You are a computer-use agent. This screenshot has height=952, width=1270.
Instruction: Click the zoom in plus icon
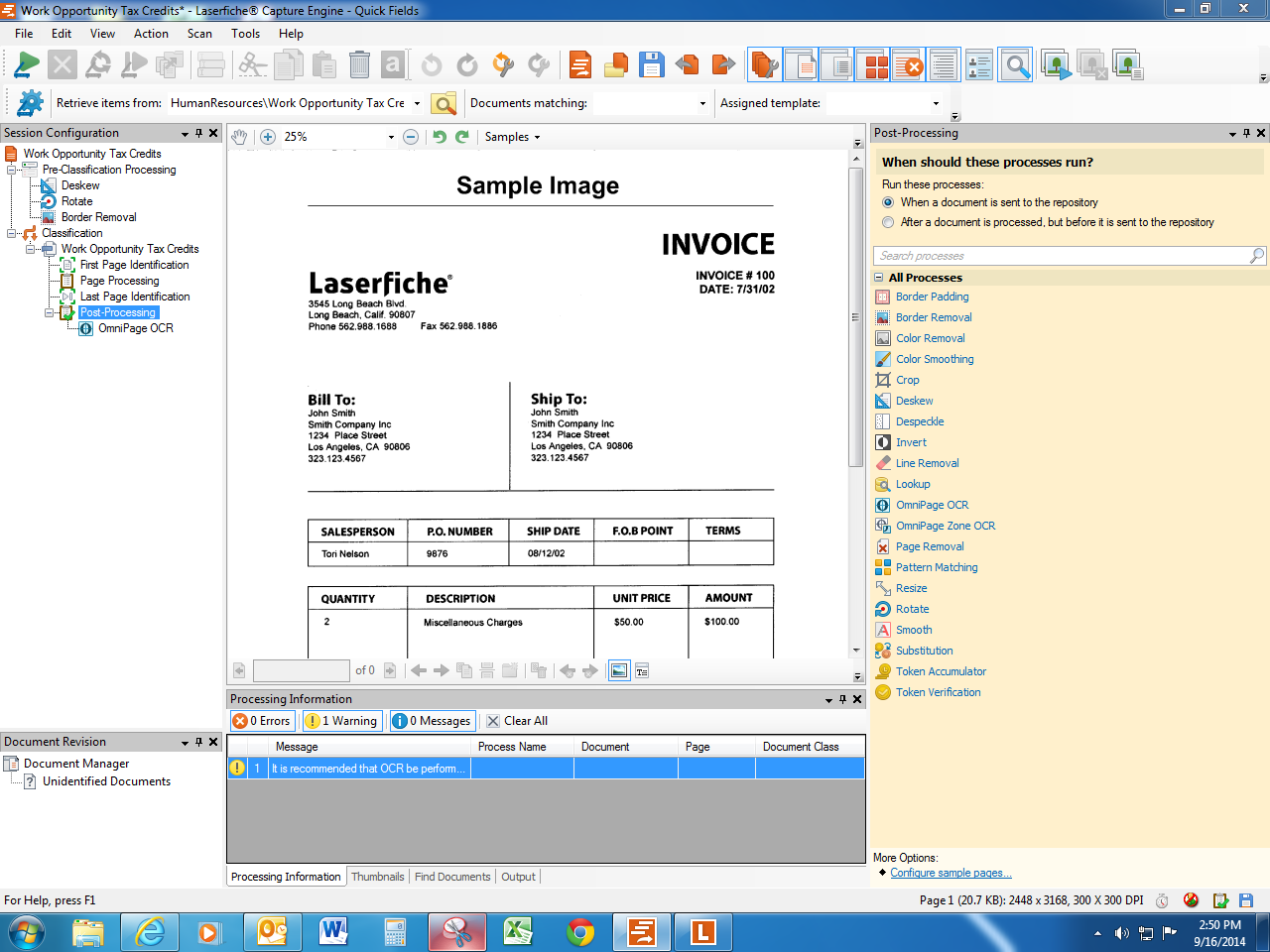coord(268,137)
